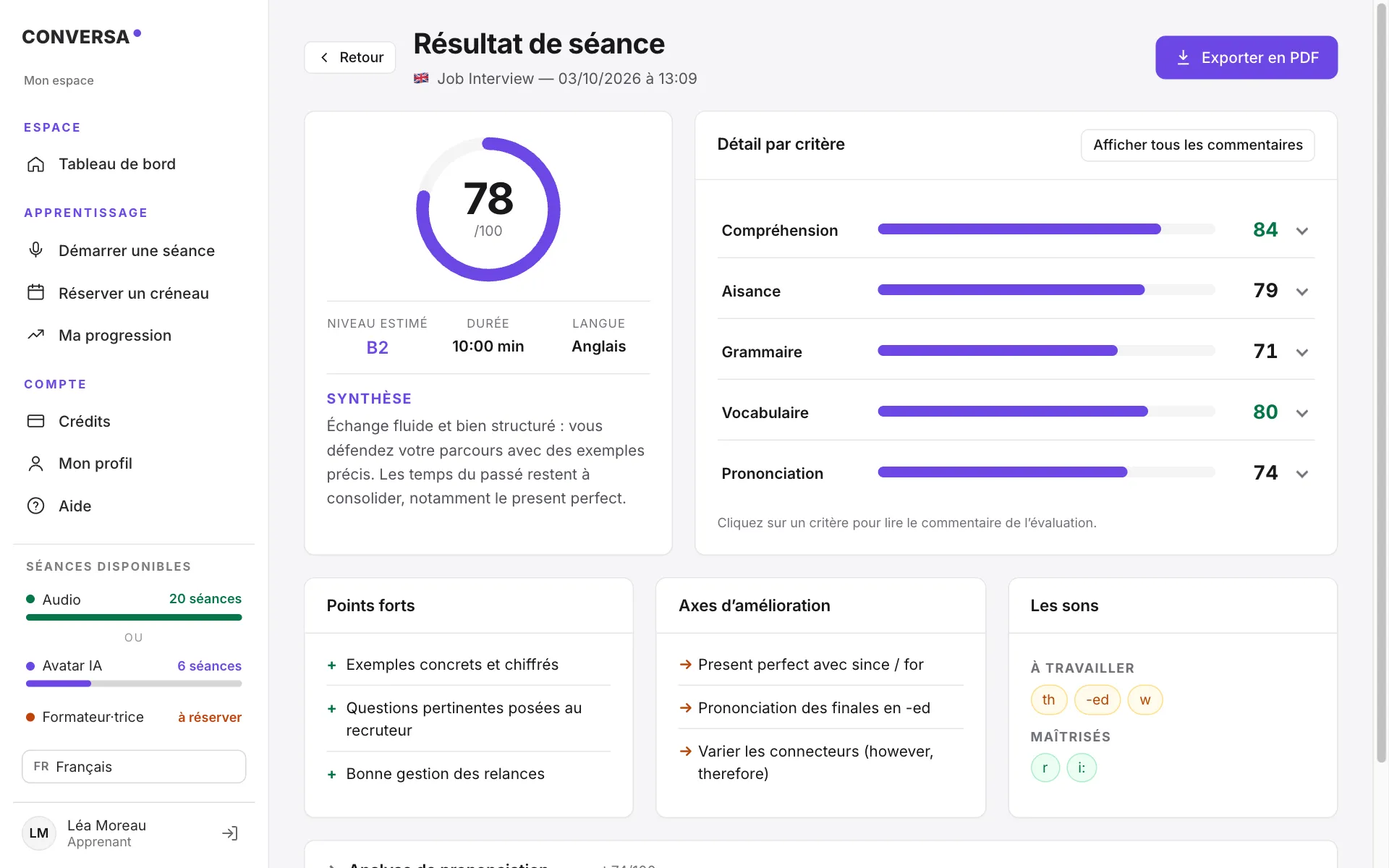Click 'Exemples concrets et chiffrés' strength item
The image size is (1389, 868).
click(452, 665)
